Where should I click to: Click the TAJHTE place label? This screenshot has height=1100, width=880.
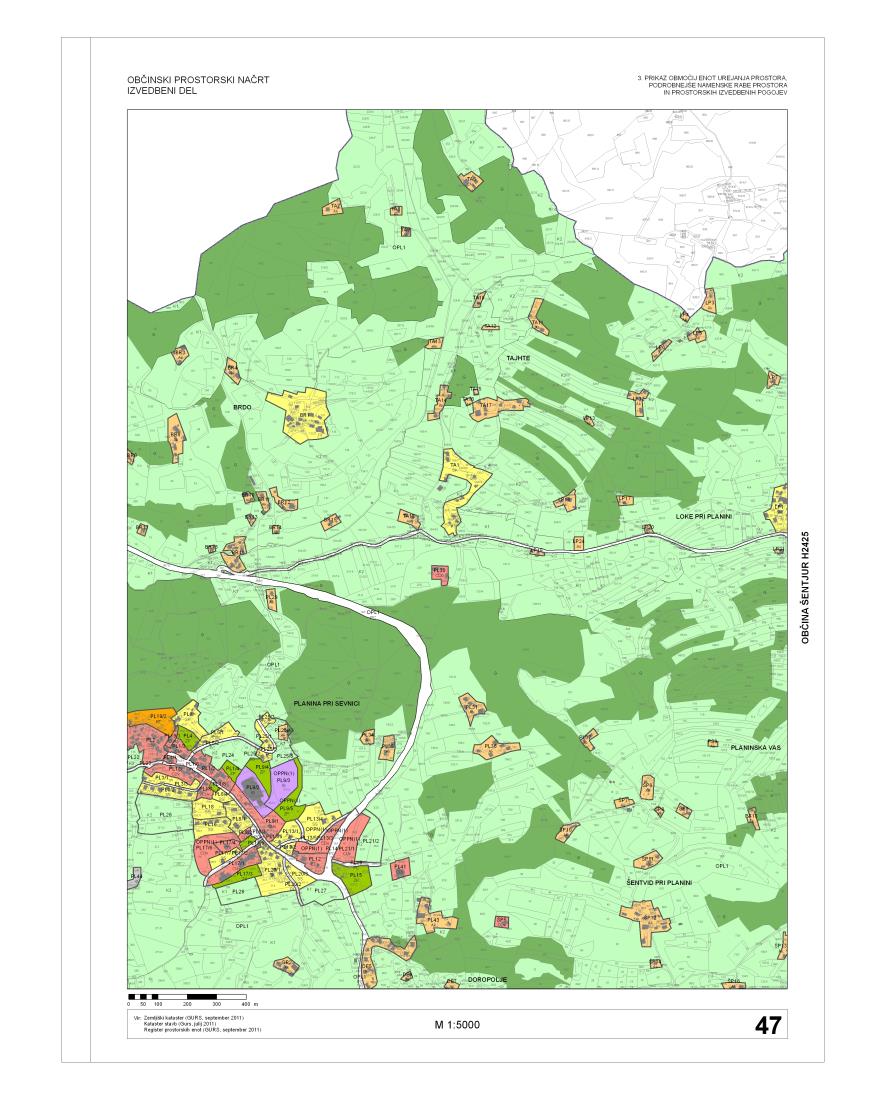[x=516, y=357]
